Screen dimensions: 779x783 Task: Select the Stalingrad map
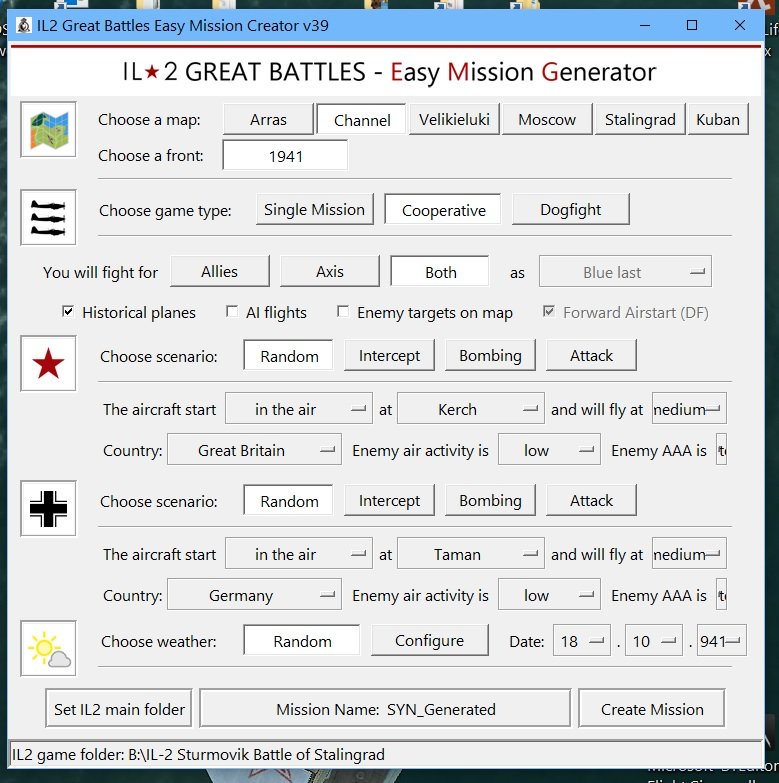tap(640, 119)
